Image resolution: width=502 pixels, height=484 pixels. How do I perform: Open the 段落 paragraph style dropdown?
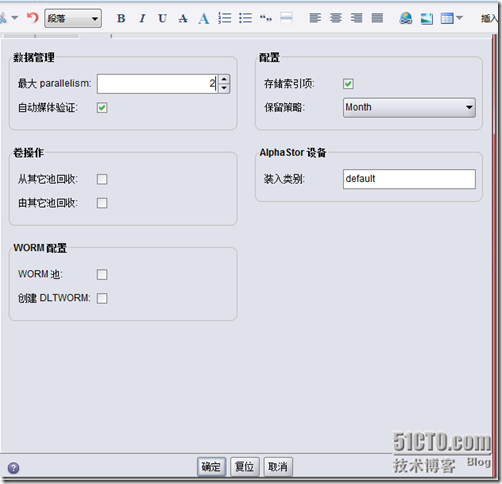73,18
